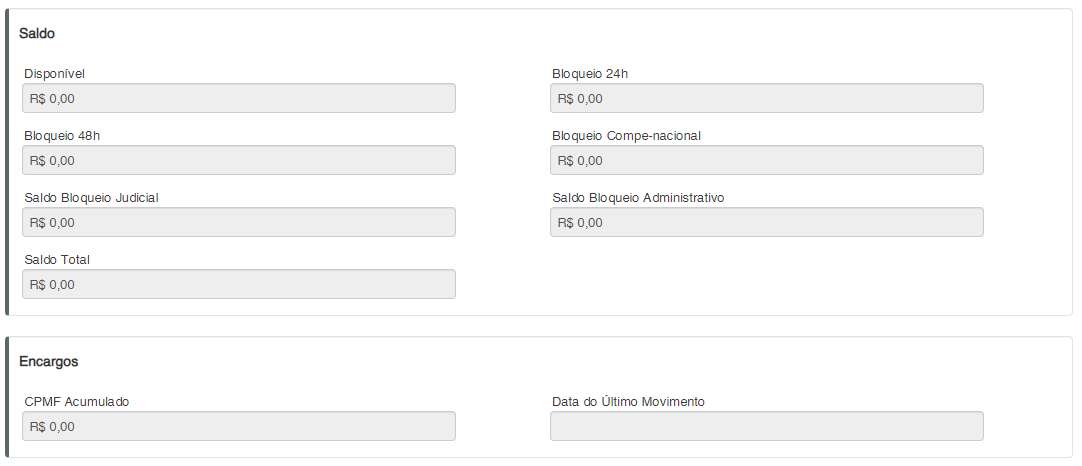The image size is (1082, 466).
Task: Click the Disponível balance field
Action: [x=239, y=98]
